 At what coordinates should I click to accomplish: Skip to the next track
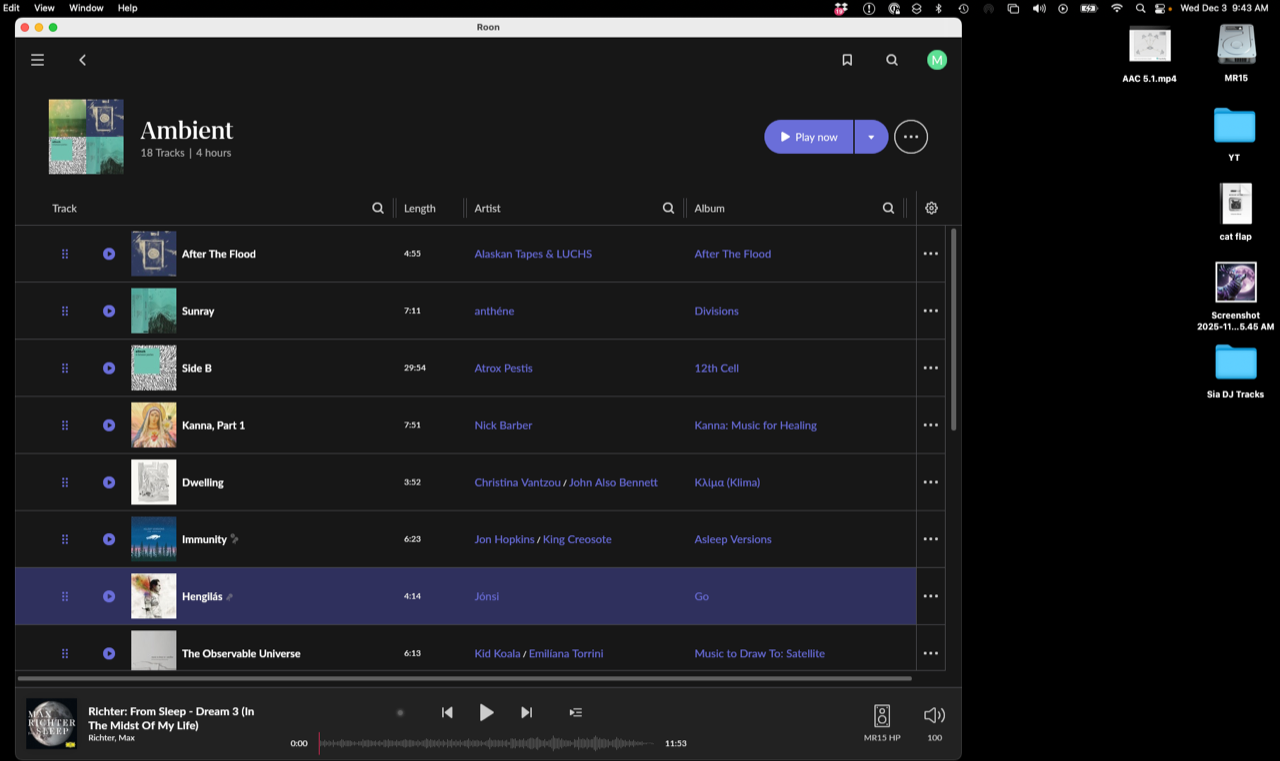tap(526, 713)
